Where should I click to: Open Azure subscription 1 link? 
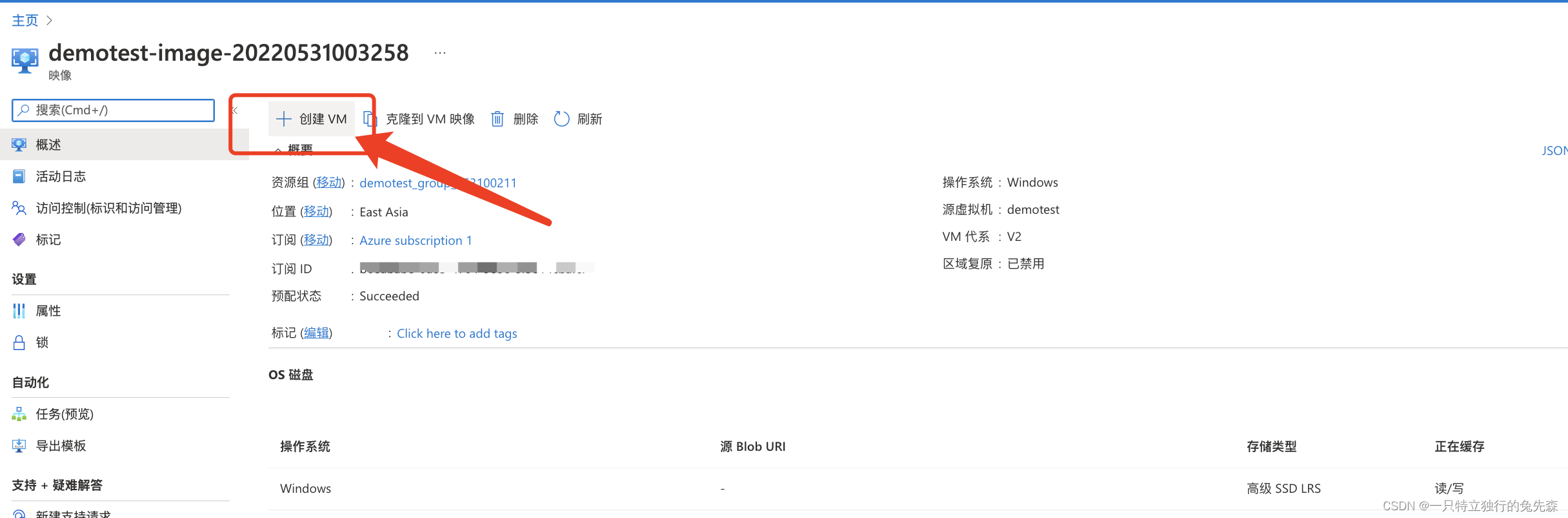click(416, 240)
